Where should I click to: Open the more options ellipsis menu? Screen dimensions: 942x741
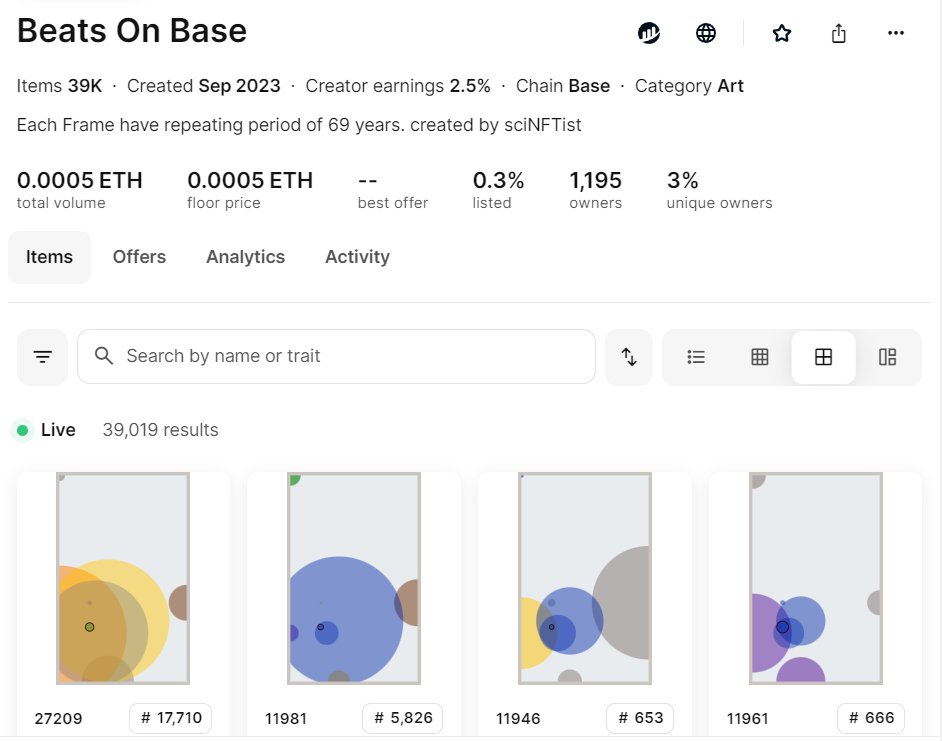tap(895, 32)
